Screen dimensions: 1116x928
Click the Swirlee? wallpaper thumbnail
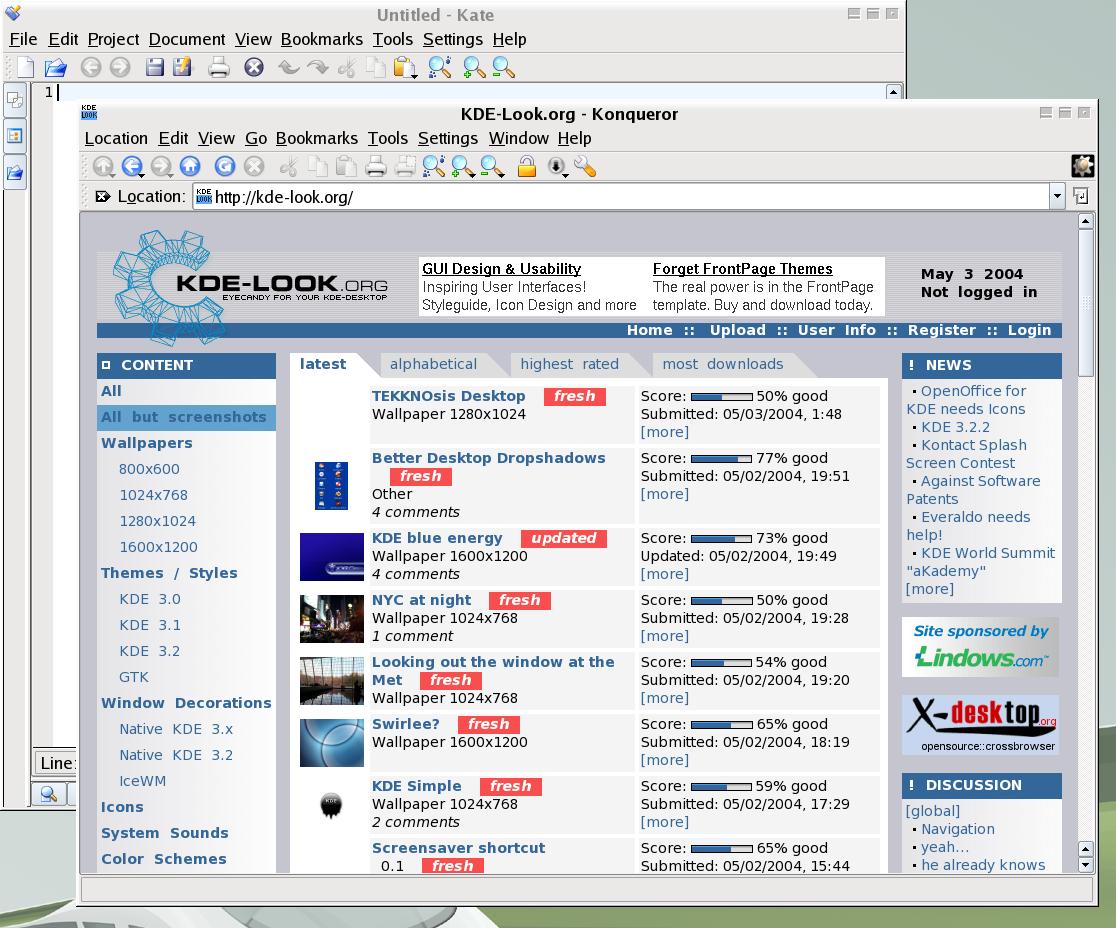tap(332, 743)
